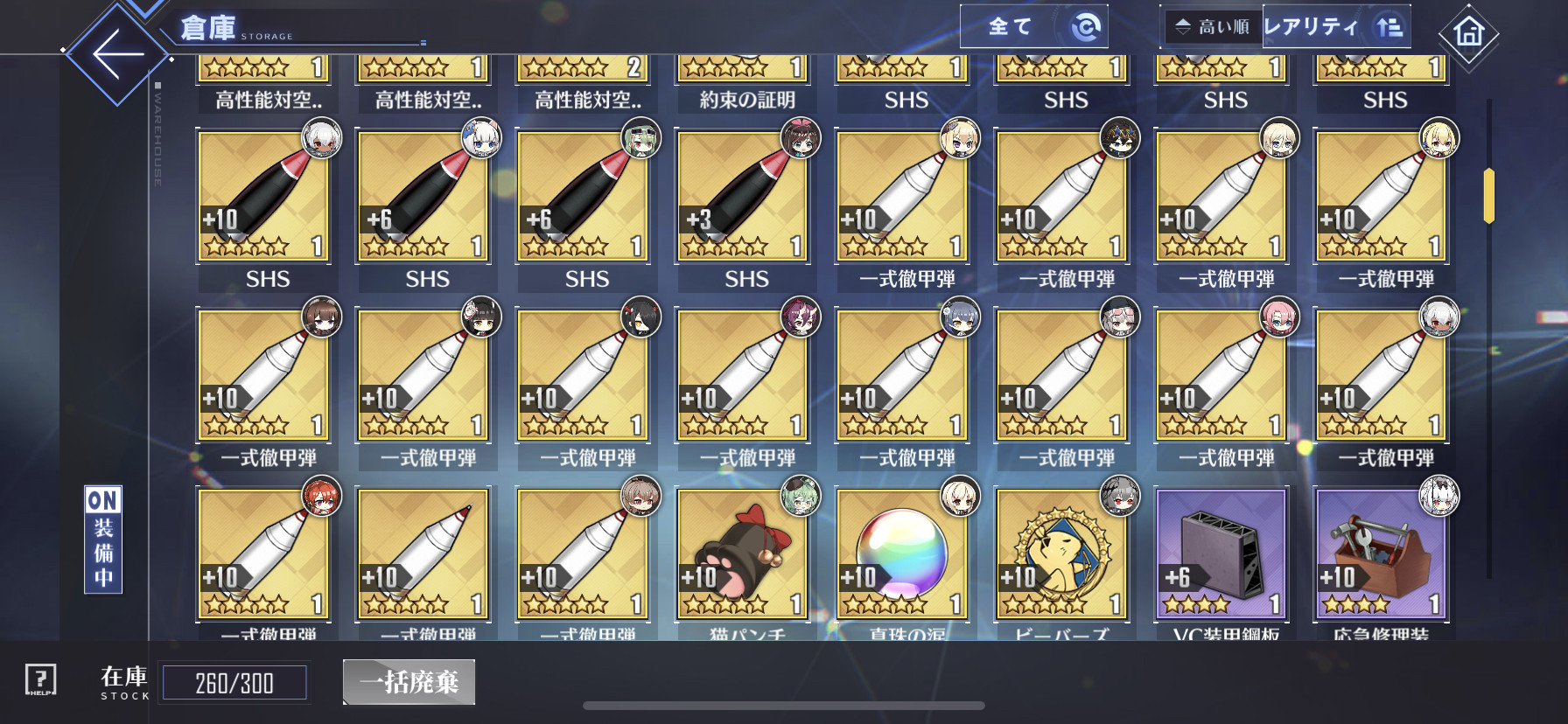Click the 一括廃棄 bulk discard button
Viewport: 1568px width, 724px height.
pyautogui.click(x=409, y=682)
